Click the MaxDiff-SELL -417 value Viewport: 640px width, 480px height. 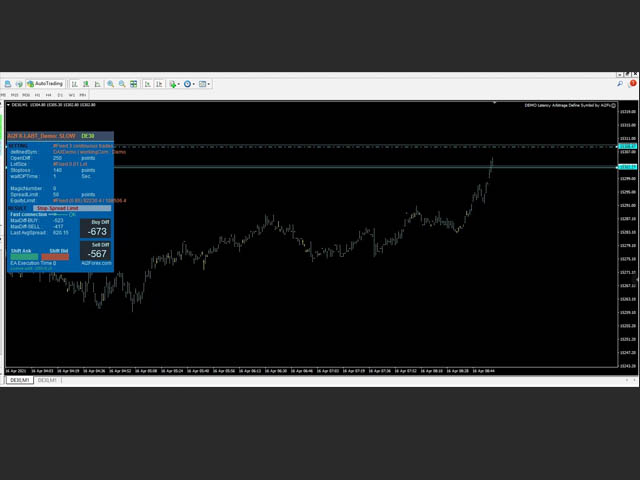click(x=58, y=227)
